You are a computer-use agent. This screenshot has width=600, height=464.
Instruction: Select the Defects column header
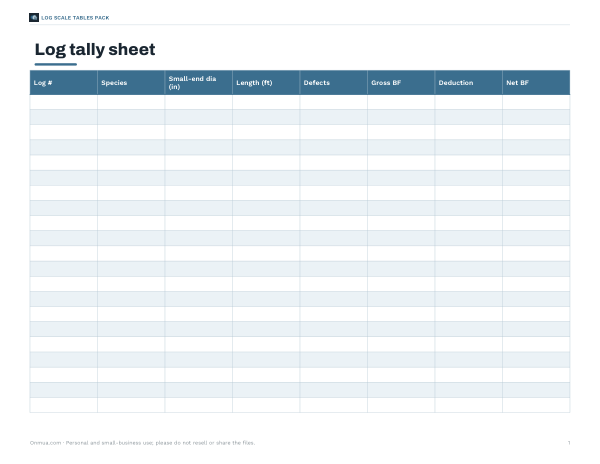334,83
